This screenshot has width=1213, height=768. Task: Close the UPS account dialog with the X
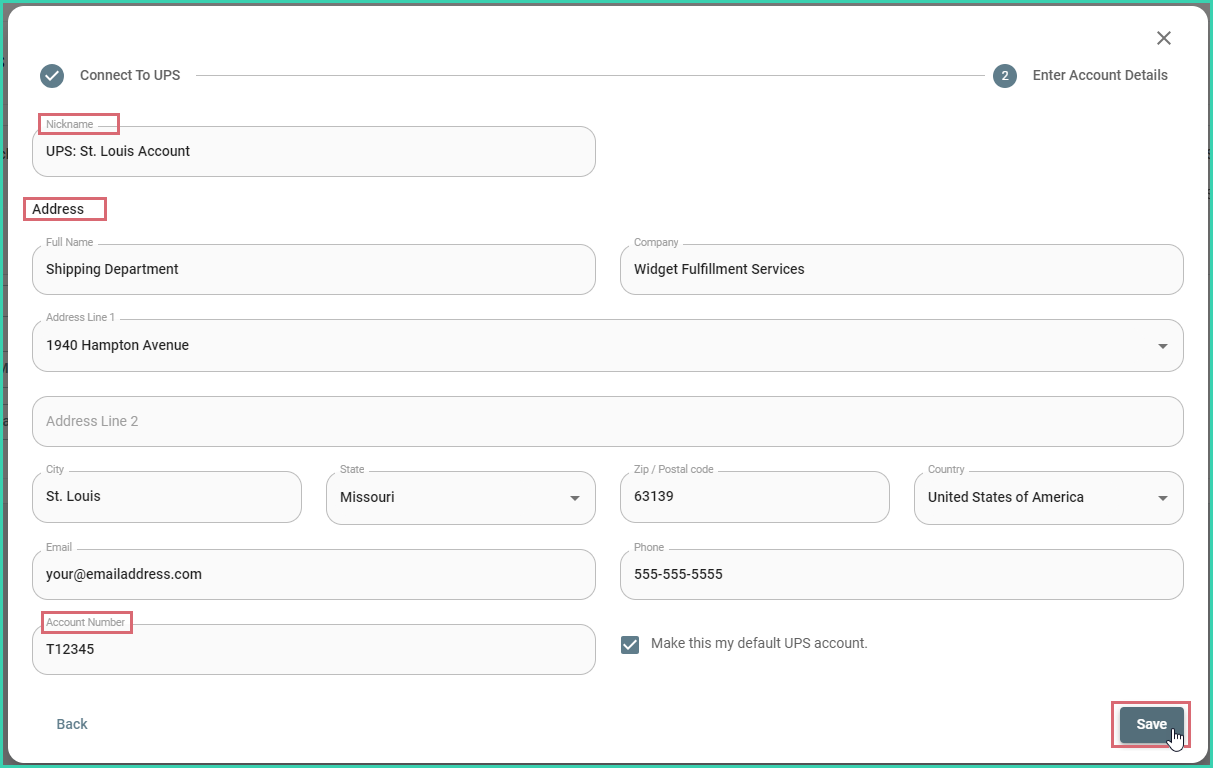(1163, 37)
